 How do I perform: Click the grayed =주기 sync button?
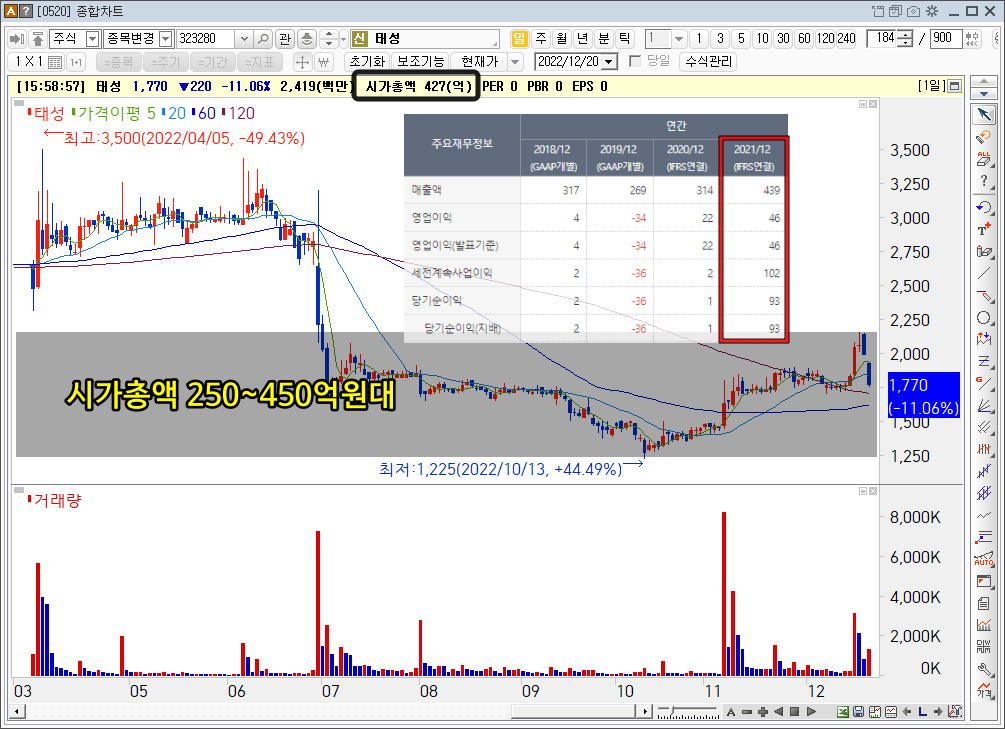166,62
